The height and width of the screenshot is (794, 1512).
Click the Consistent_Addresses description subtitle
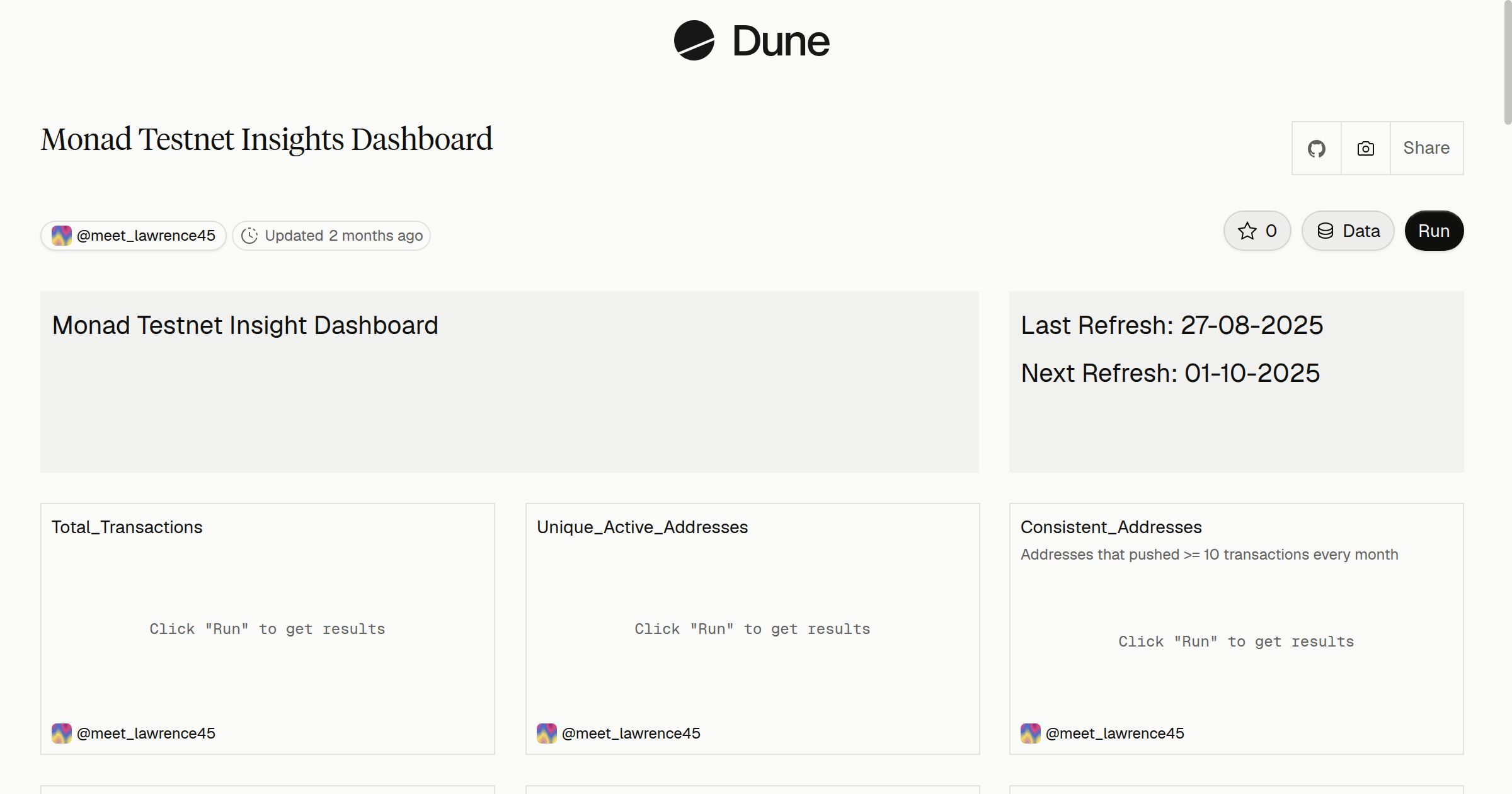(1210, 555)
